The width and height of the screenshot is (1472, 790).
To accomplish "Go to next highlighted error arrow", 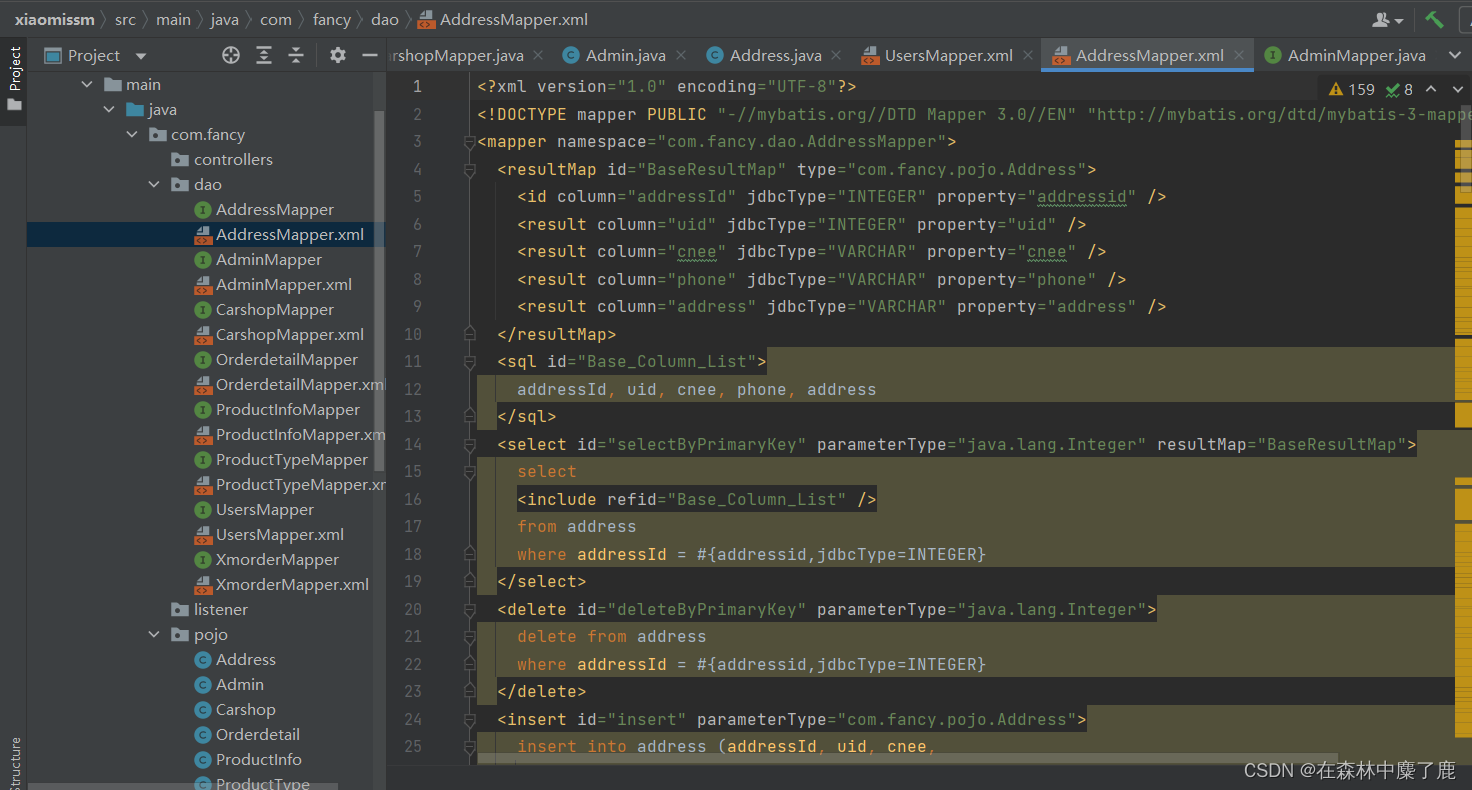I will click(1457, 90).
